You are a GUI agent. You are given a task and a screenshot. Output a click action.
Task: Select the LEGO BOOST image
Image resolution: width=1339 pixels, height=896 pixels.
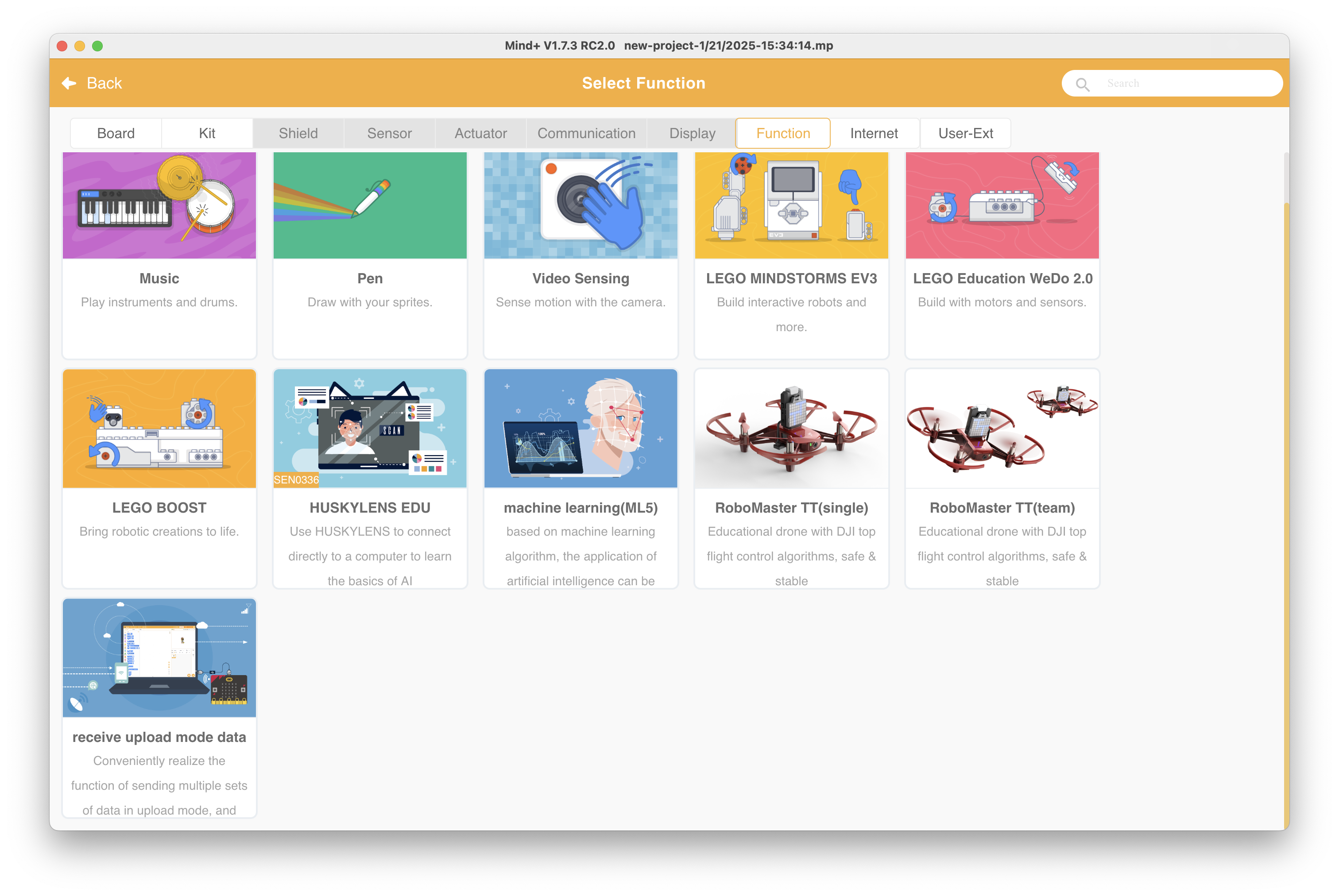(159, 428)
